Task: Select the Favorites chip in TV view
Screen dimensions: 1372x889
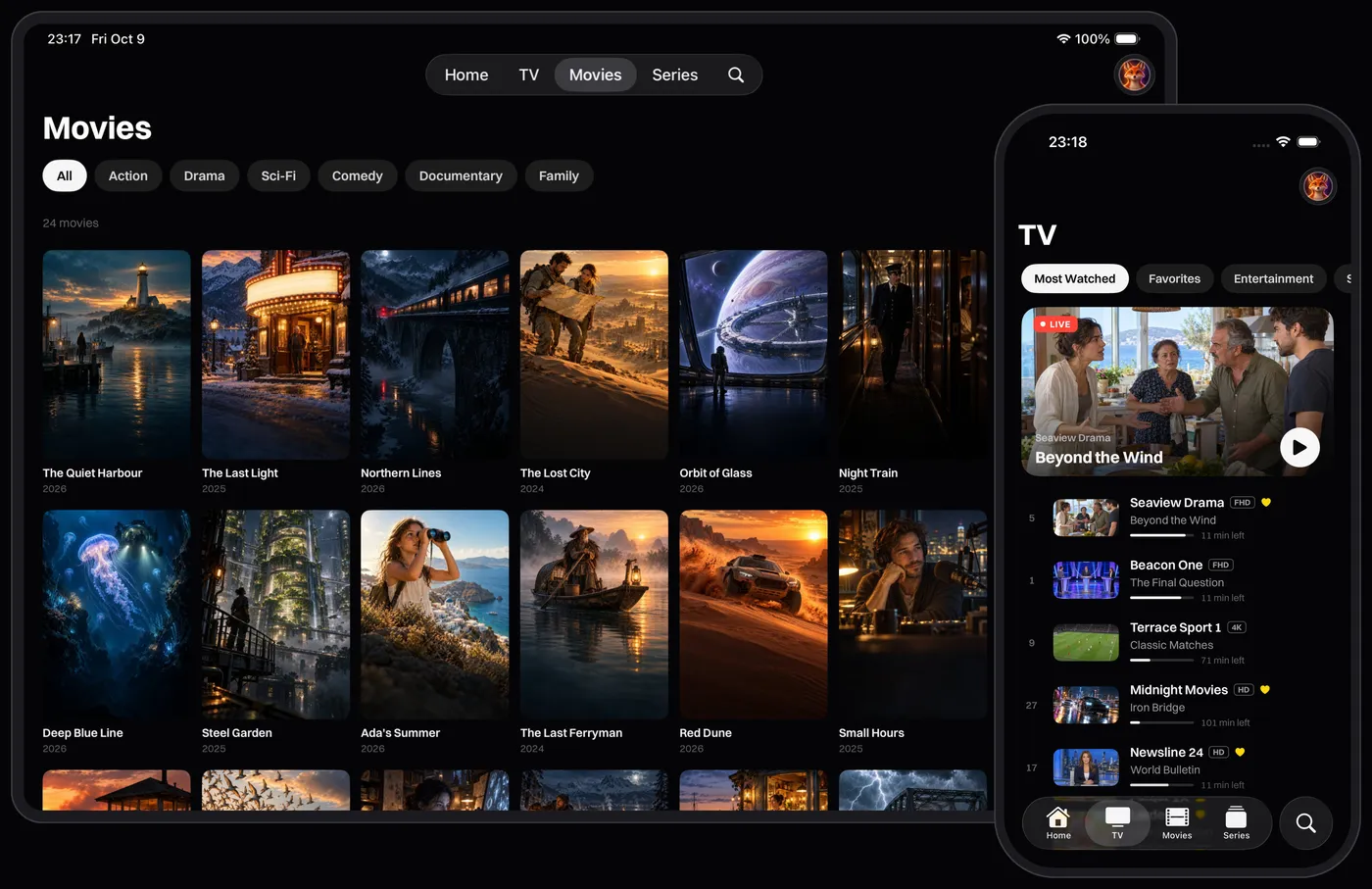Action: tap(1174, 278)
